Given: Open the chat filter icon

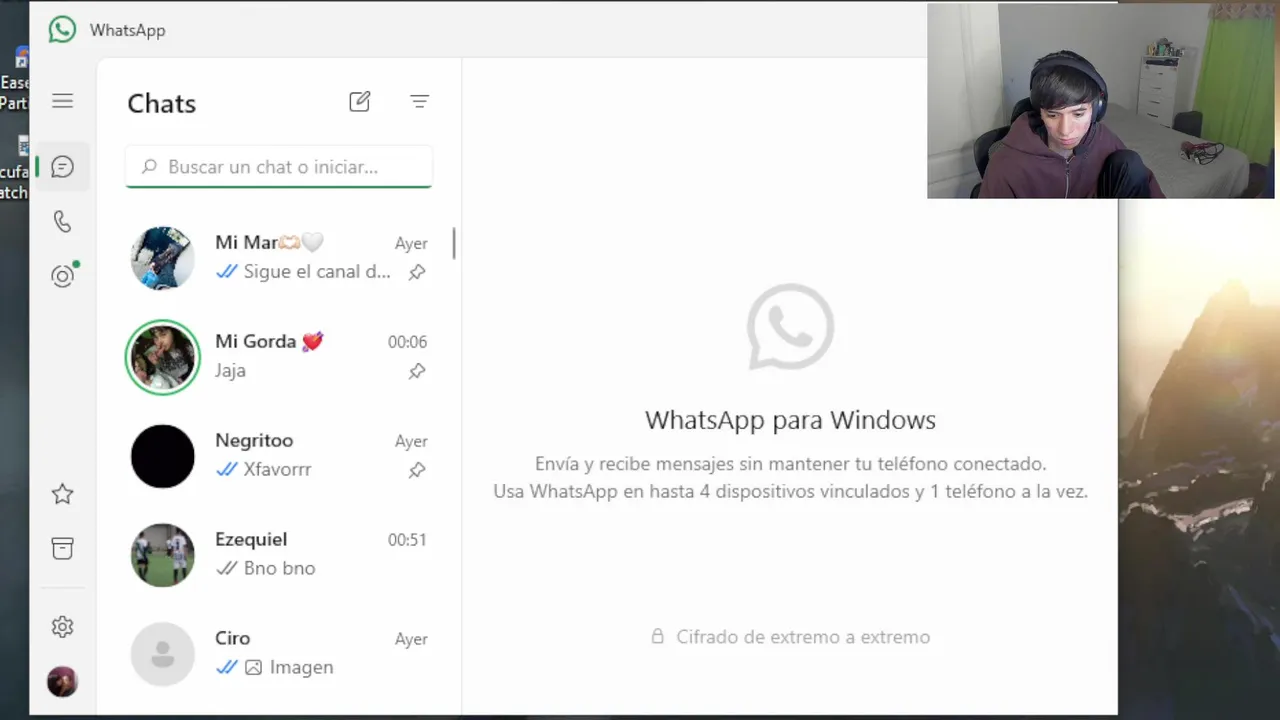Looking at the screenshot, I should click(x=420, y=101).
